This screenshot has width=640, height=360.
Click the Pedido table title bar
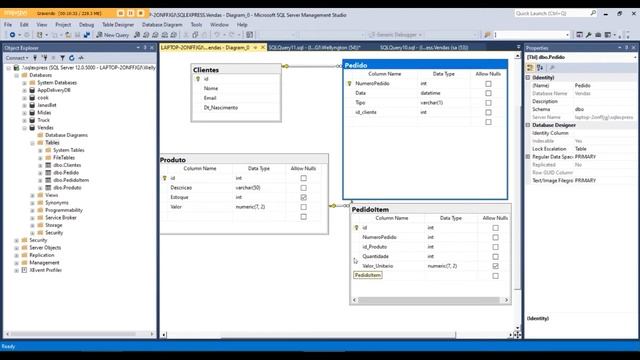425,65
